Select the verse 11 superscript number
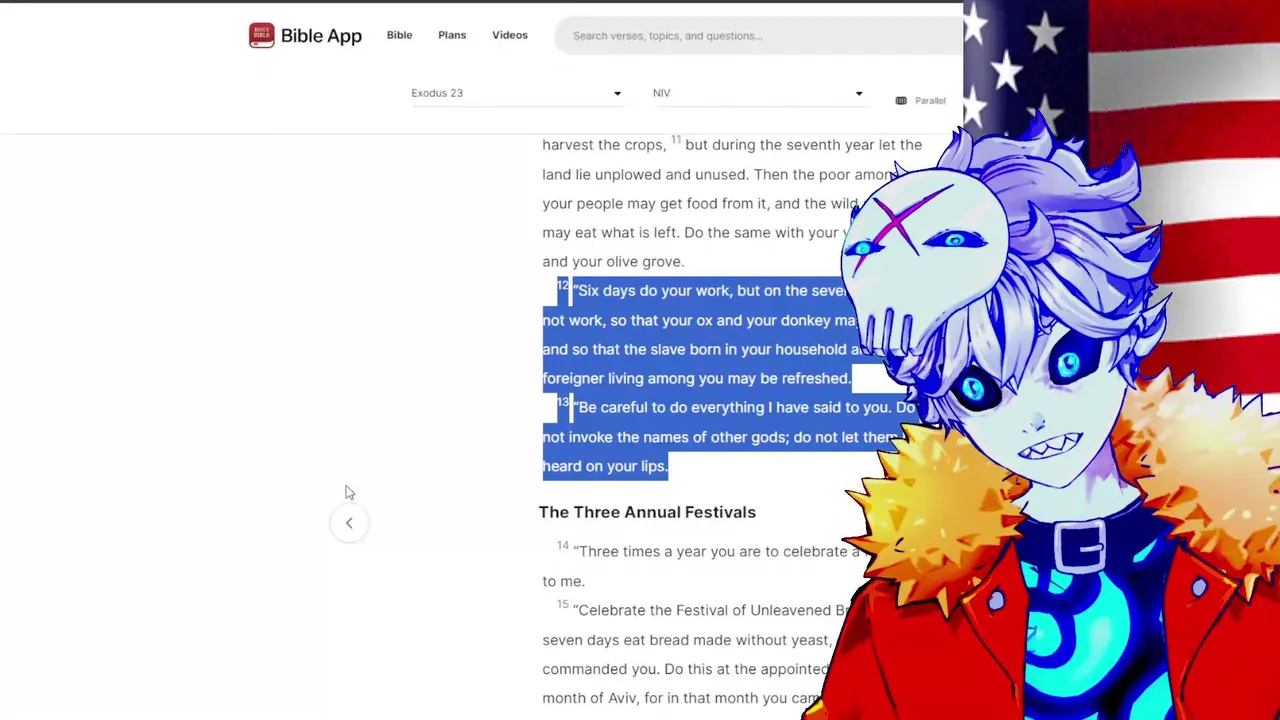The image size is (1280, 720). coord(676,140)
